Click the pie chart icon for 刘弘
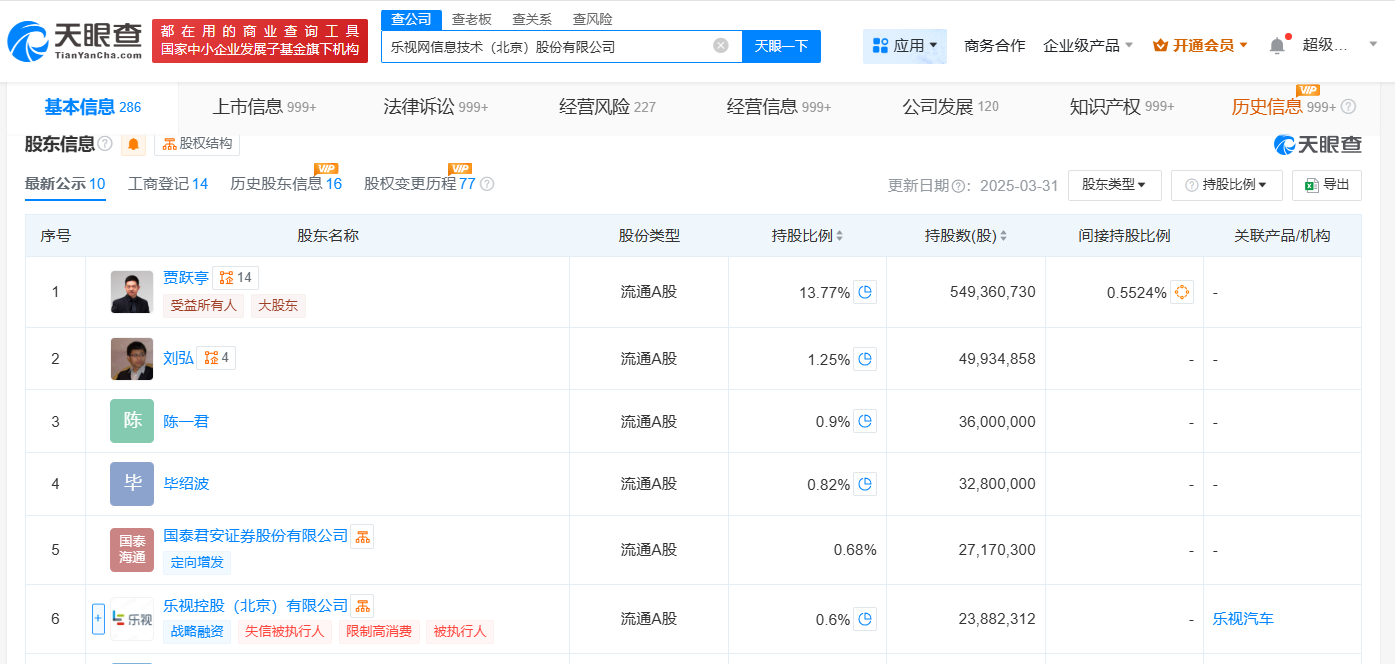The width and height of the screenshot is (1395, 664). pyautogui.click(x=866, y=359)
